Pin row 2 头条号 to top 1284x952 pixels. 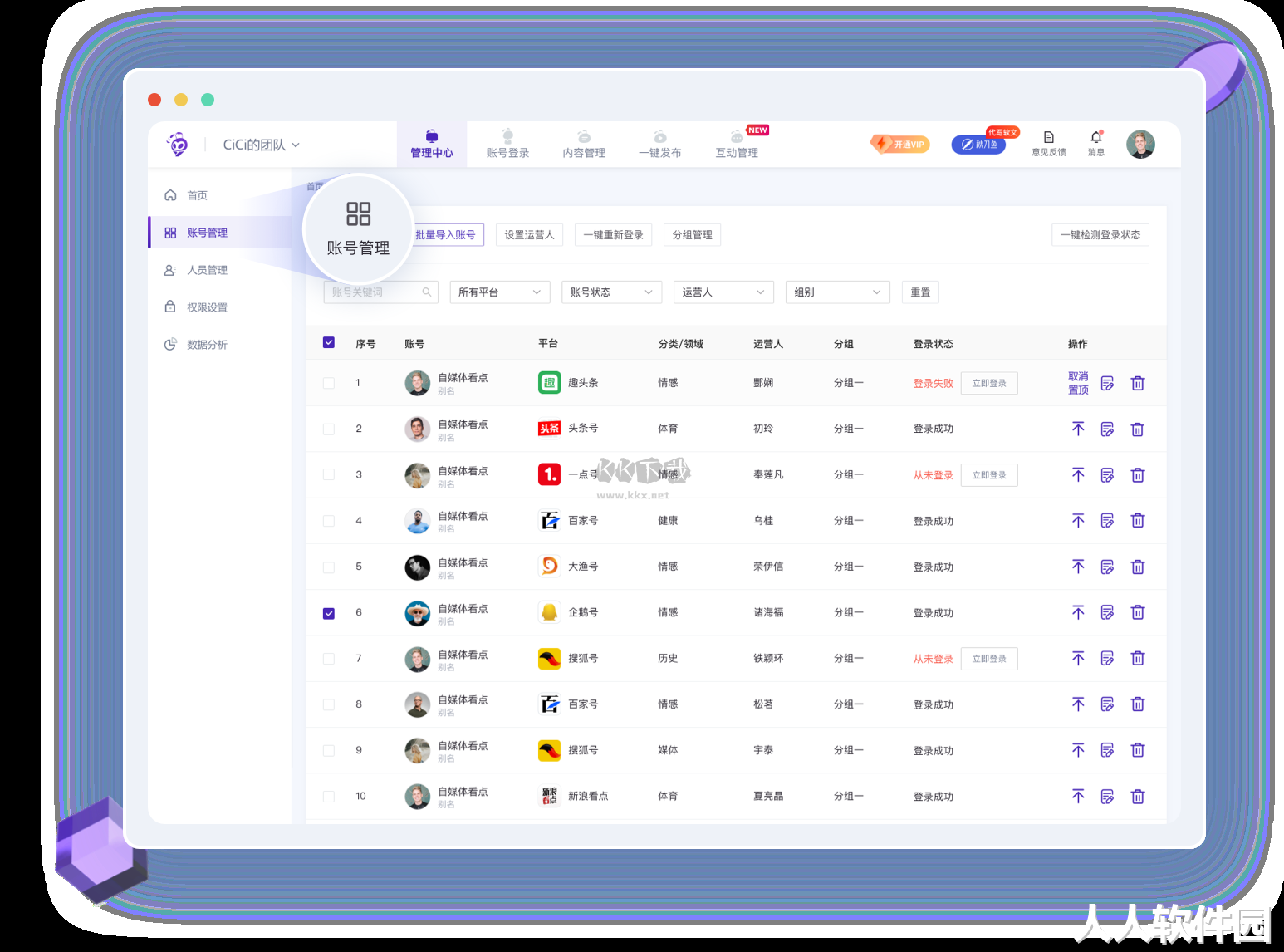coord(1078,429)
